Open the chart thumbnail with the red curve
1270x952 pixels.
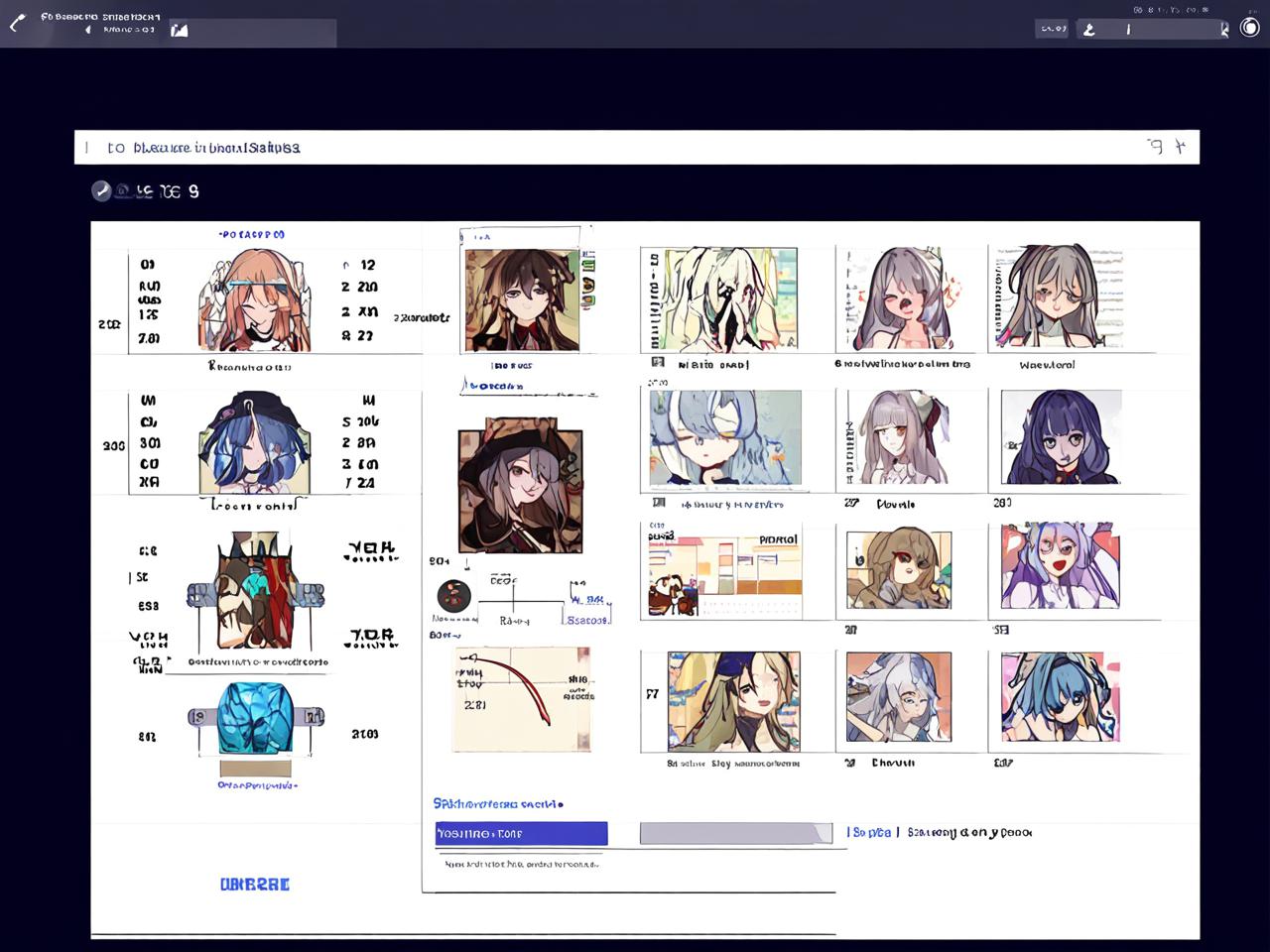click(x=522, y=699)
